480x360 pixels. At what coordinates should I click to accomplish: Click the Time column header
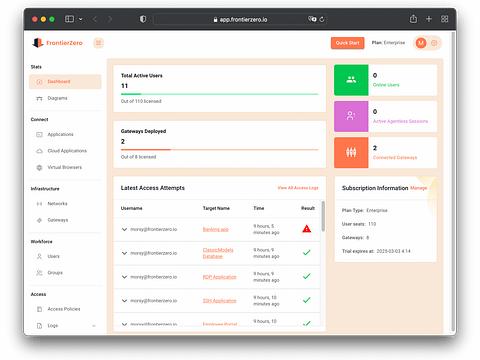[x=259, y=208]
